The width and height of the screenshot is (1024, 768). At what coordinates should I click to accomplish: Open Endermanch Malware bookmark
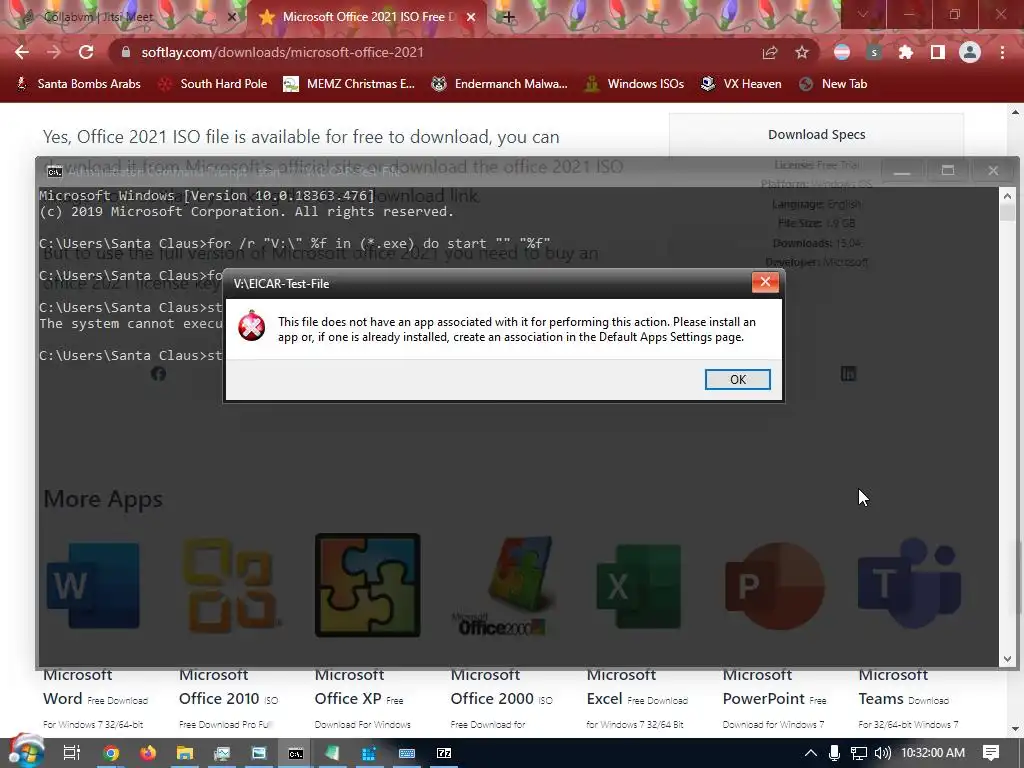pos(500,84)
